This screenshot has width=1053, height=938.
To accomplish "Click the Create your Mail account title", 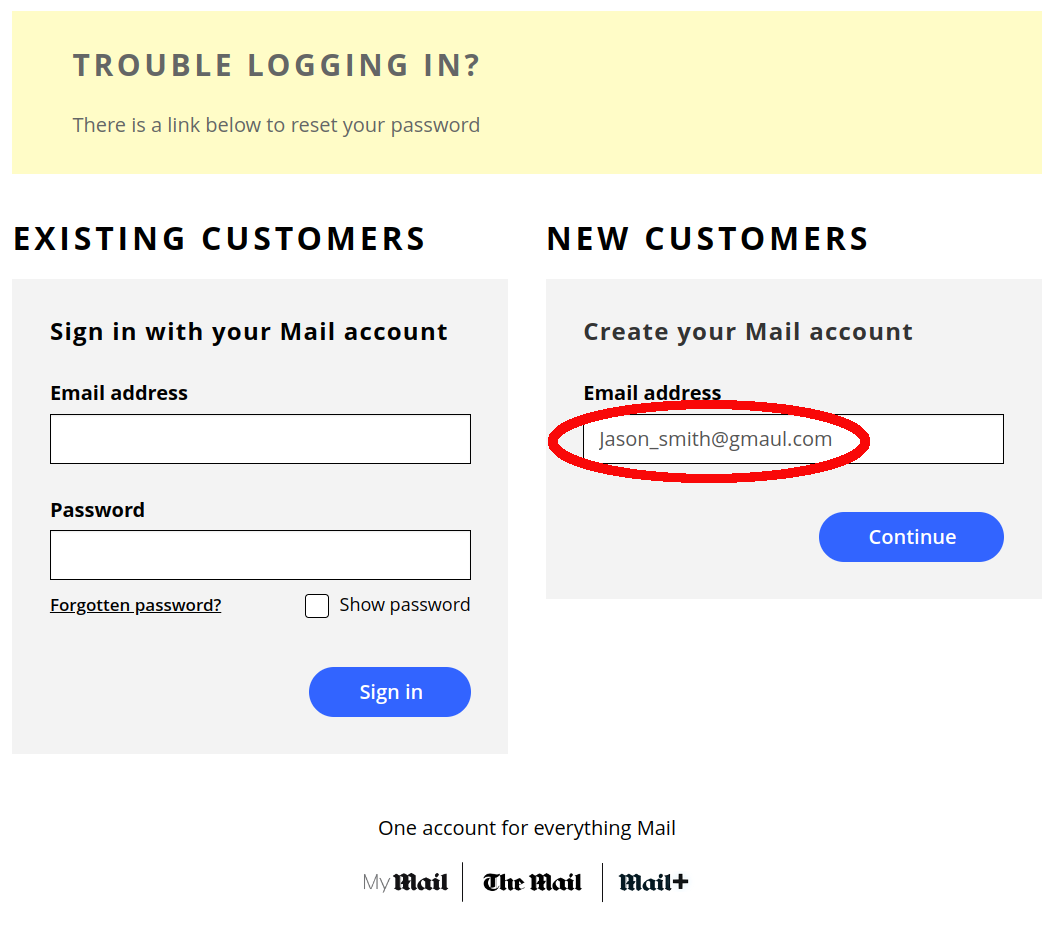I will tap(747, 331).
